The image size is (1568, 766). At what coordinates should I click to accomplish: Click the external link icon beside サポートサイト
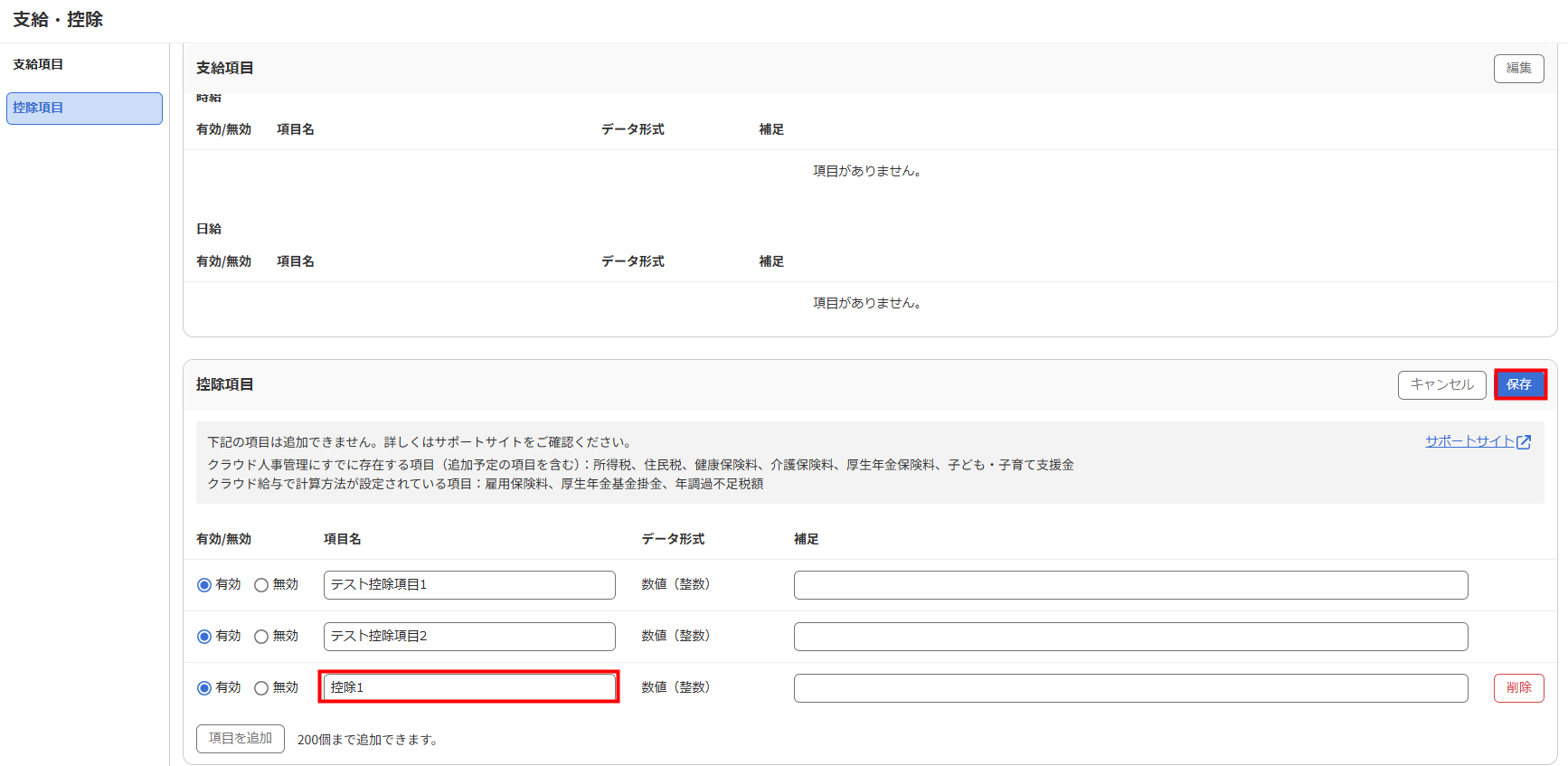click(x=1524, y=442)
